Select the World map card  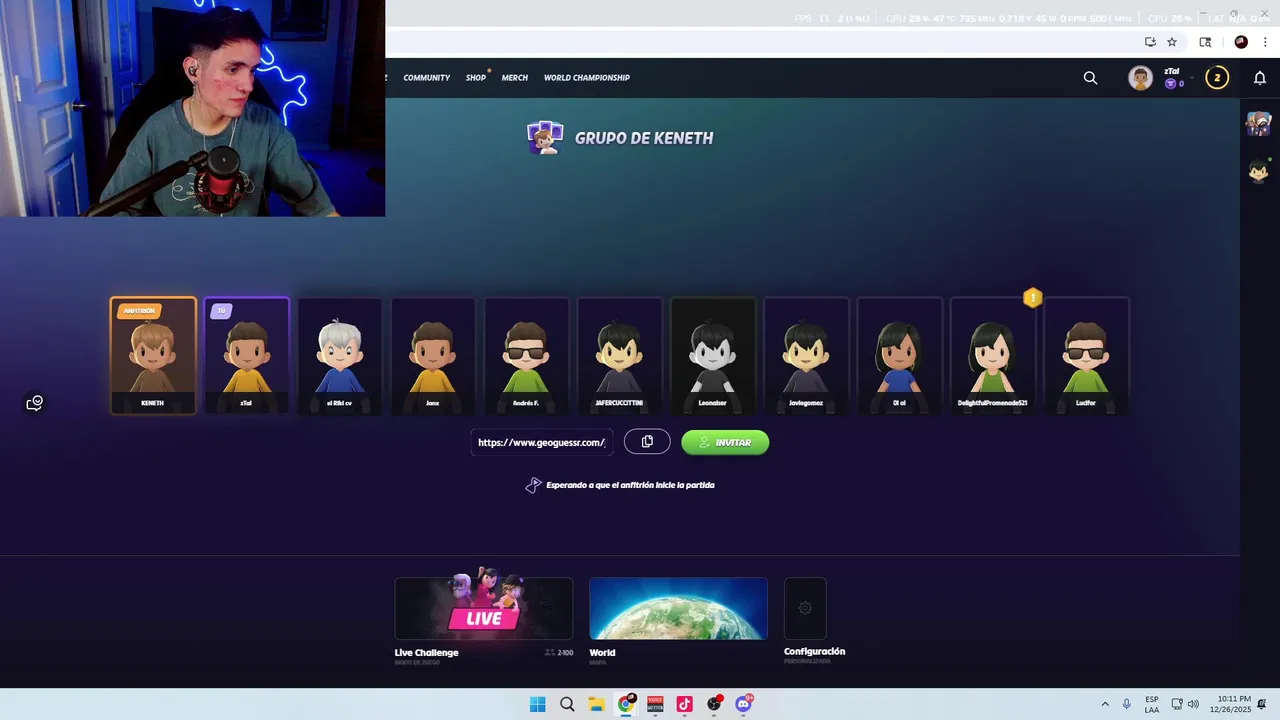coord(678,608)
